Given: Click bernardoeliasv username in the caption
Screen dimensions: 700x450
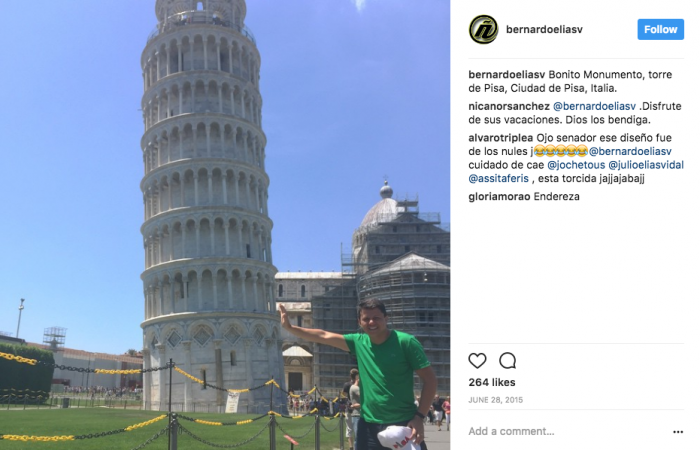Looking at the screenshot, I should 507,75.
